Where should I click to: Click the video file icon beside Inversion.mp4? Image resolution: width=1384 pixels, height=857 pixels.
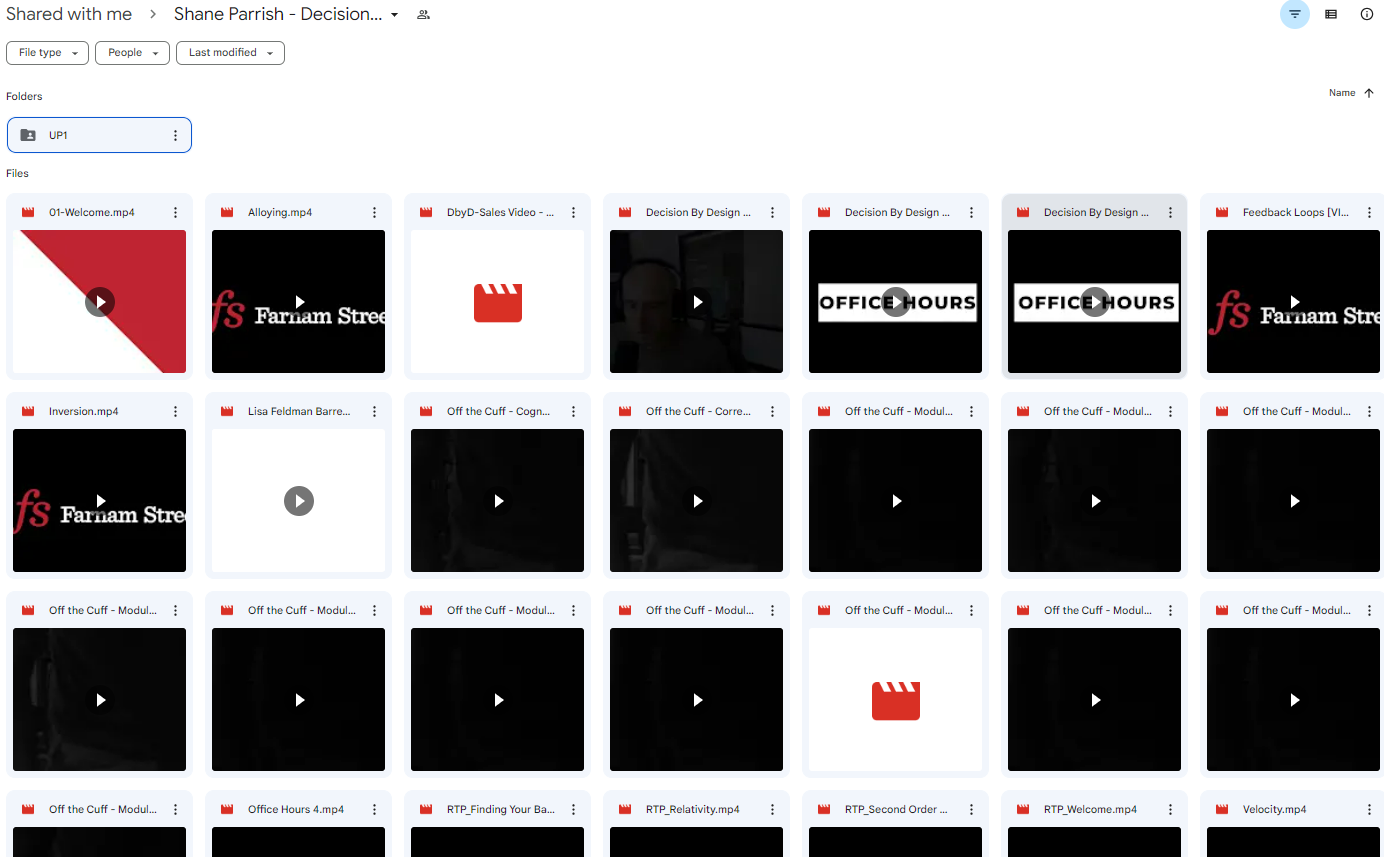[x=28, y=412]
